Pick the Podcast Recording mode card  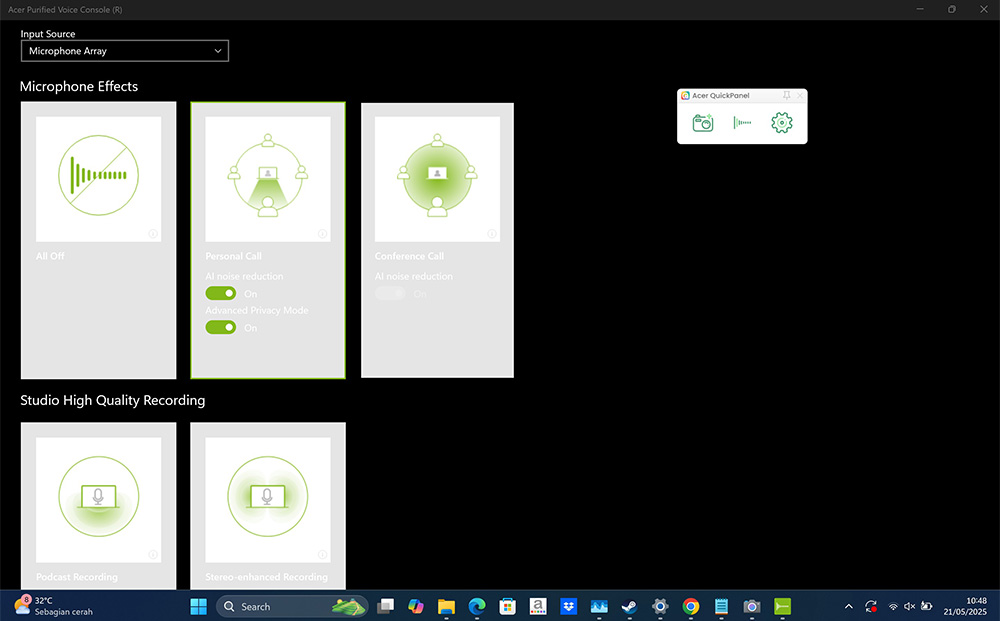click(98, 506)
